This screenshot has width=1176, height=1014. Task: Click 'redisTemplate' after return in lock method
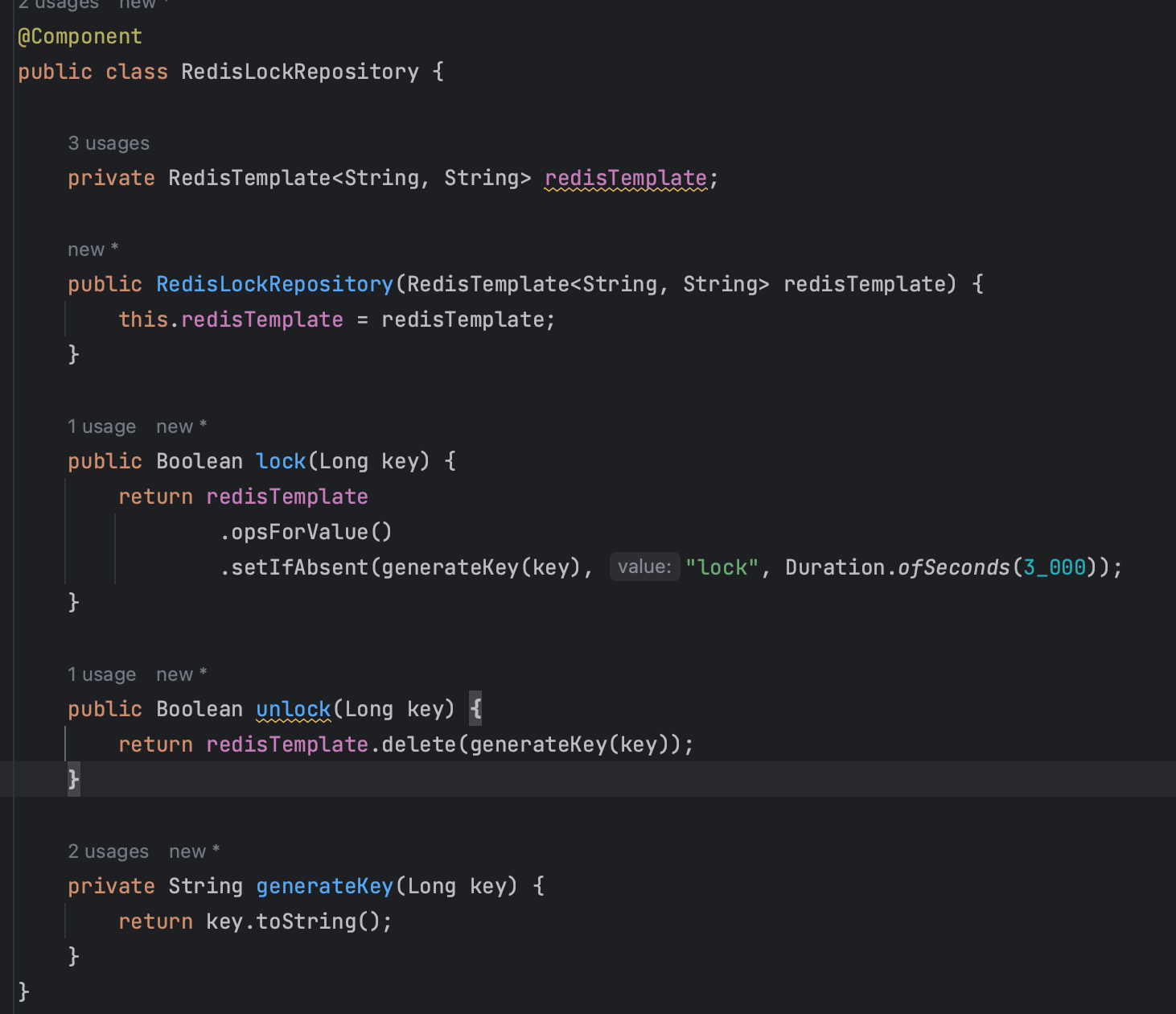point(287,497)
